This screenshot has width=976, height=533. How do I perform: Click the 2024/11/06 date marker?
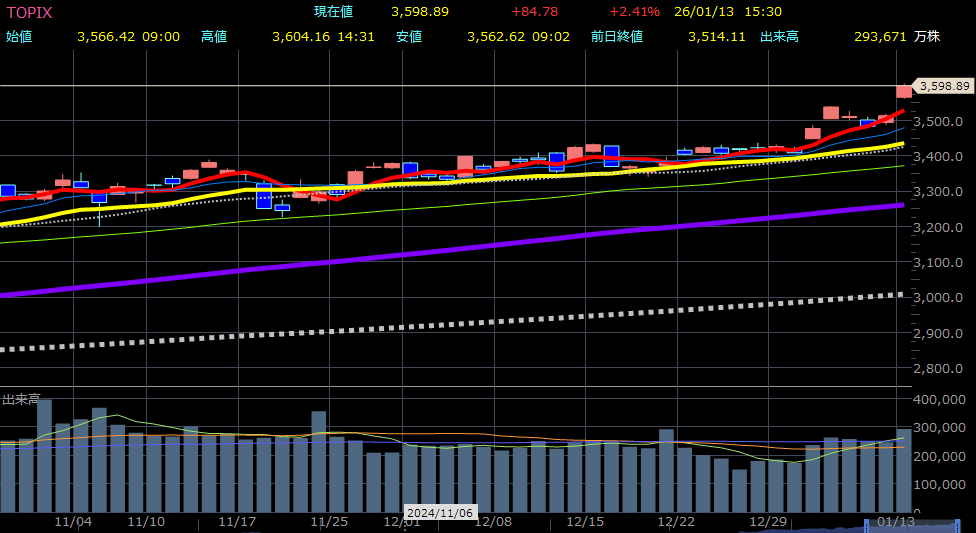[x=439, y=512]
